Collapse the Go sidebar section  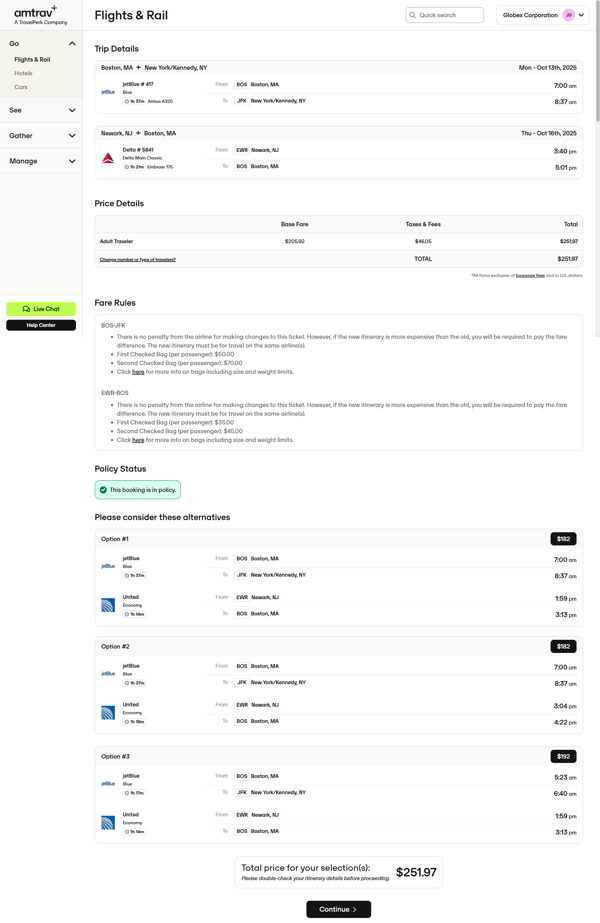click(72, 44)
